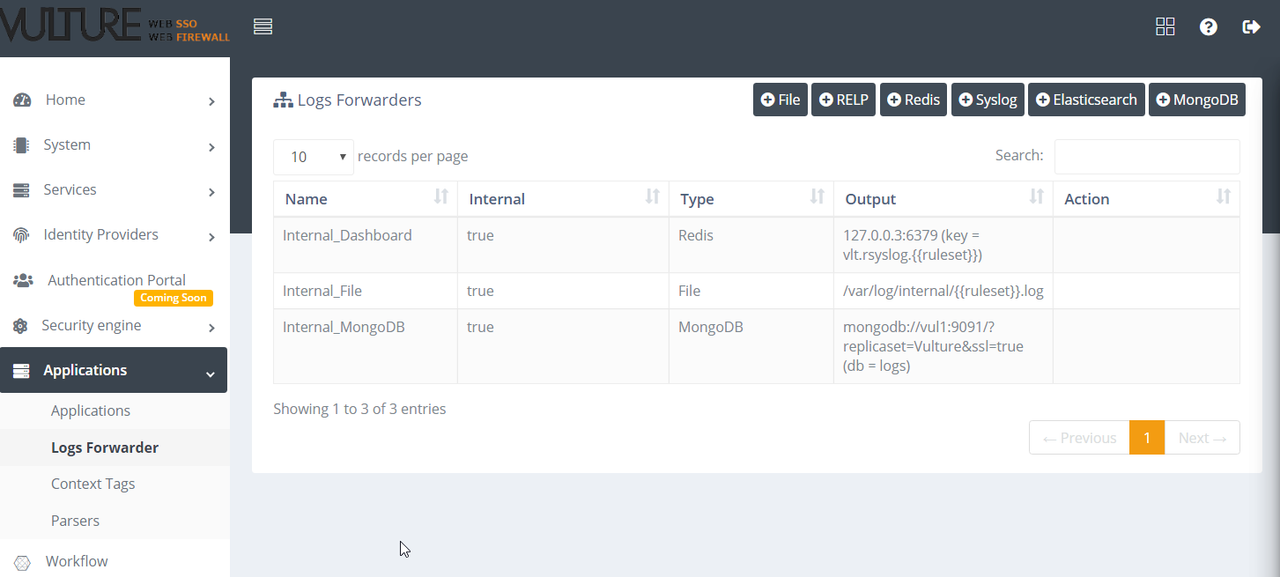
Task: Focus the Search input field
Action: click(1147, 156)
